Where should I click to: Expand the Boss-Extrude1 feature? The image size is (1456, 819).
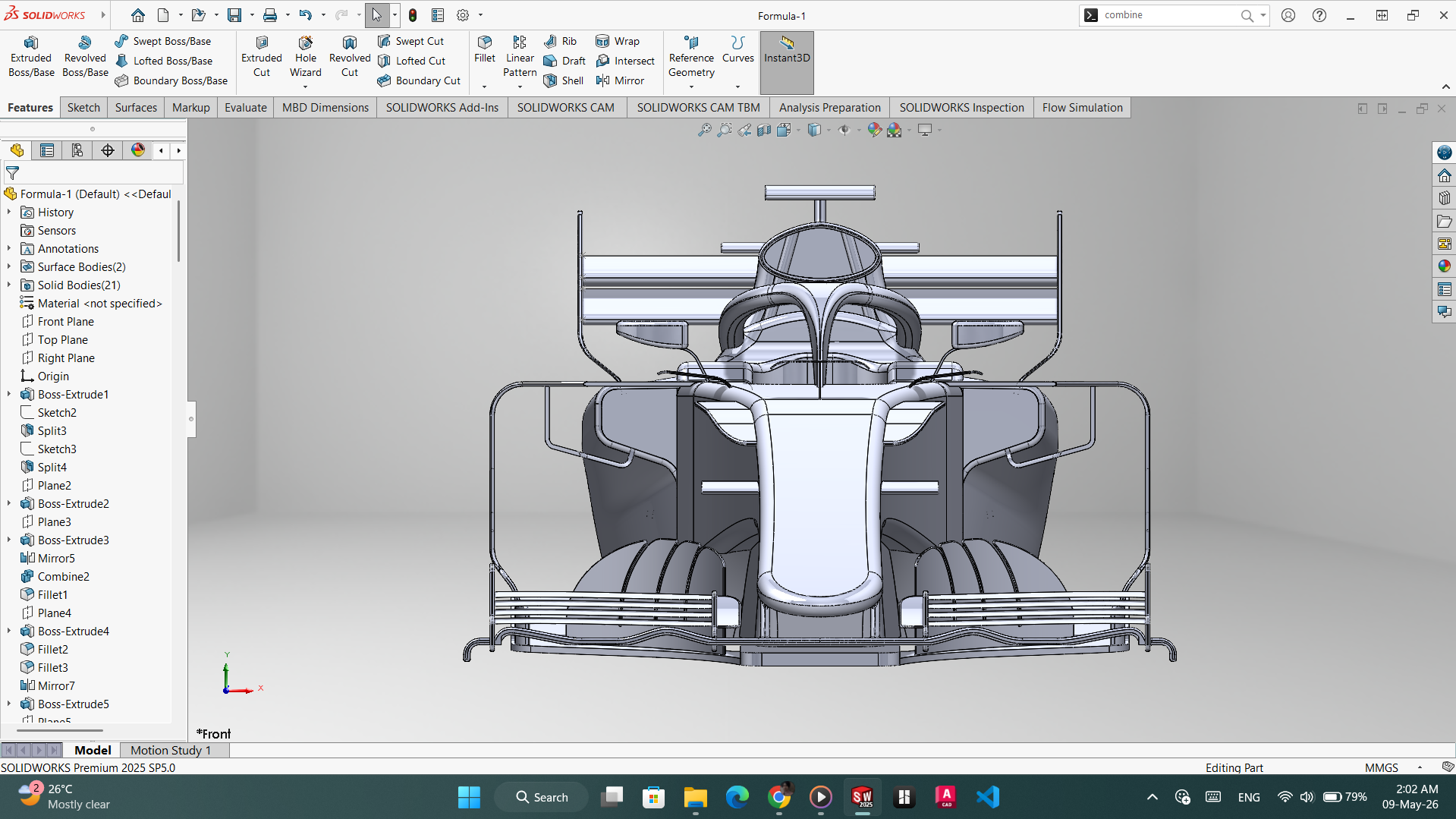9,394
